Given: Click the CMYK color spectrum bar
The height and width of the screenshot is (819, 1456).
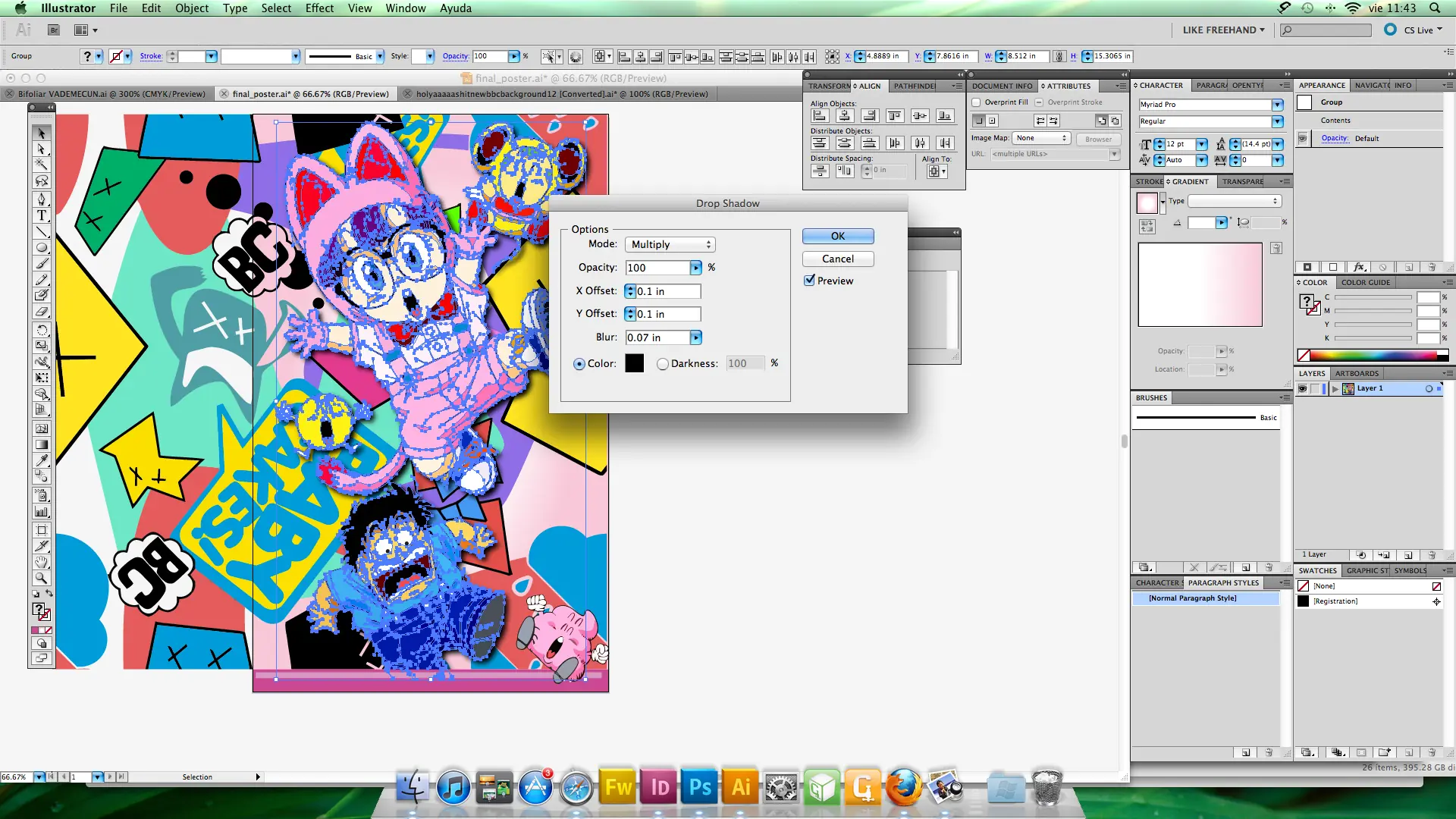Looking at the screenshot, I should (x=1373, y=355).
